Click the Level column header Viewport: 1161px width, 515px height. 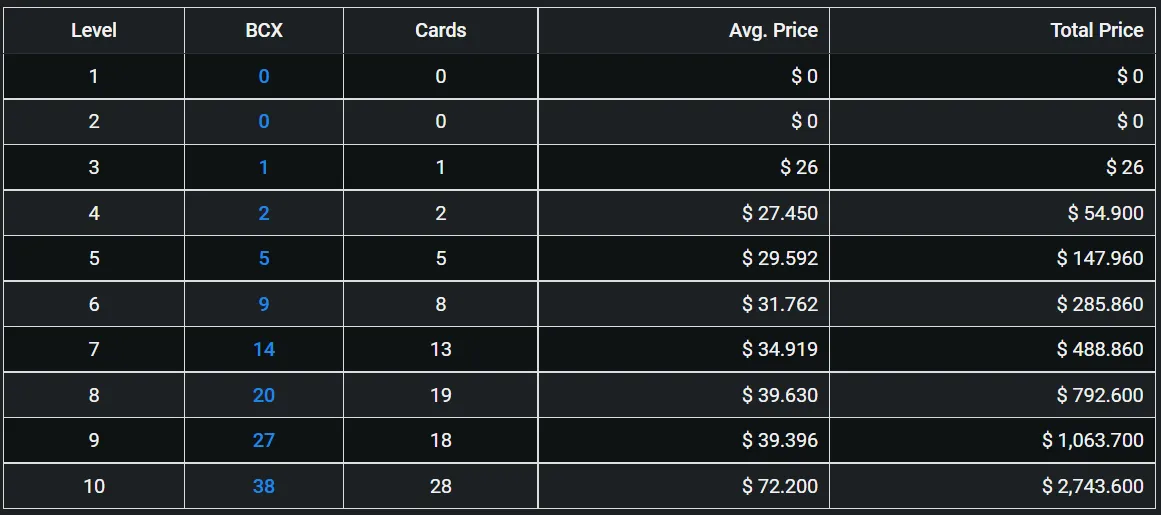click(94, 30)
